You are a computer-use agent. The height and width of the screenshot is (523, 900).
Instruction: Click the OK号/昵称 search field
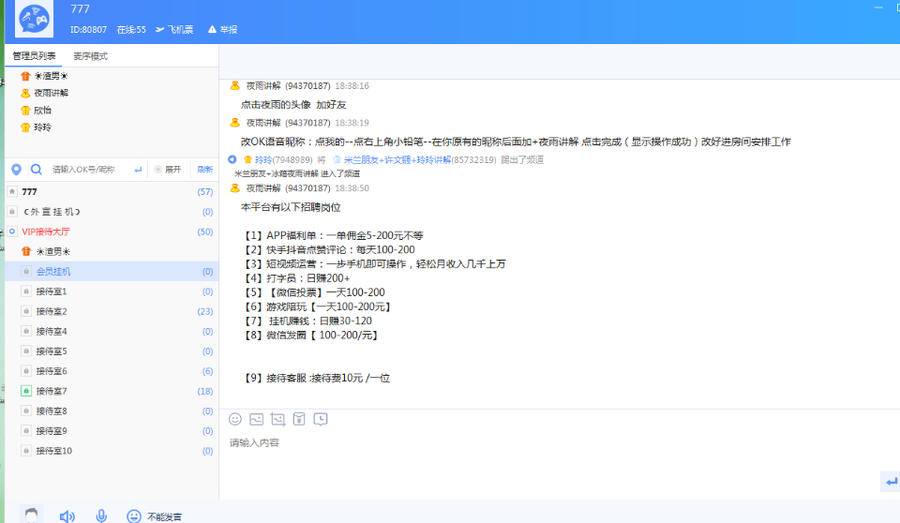click(x=85, y=170)
